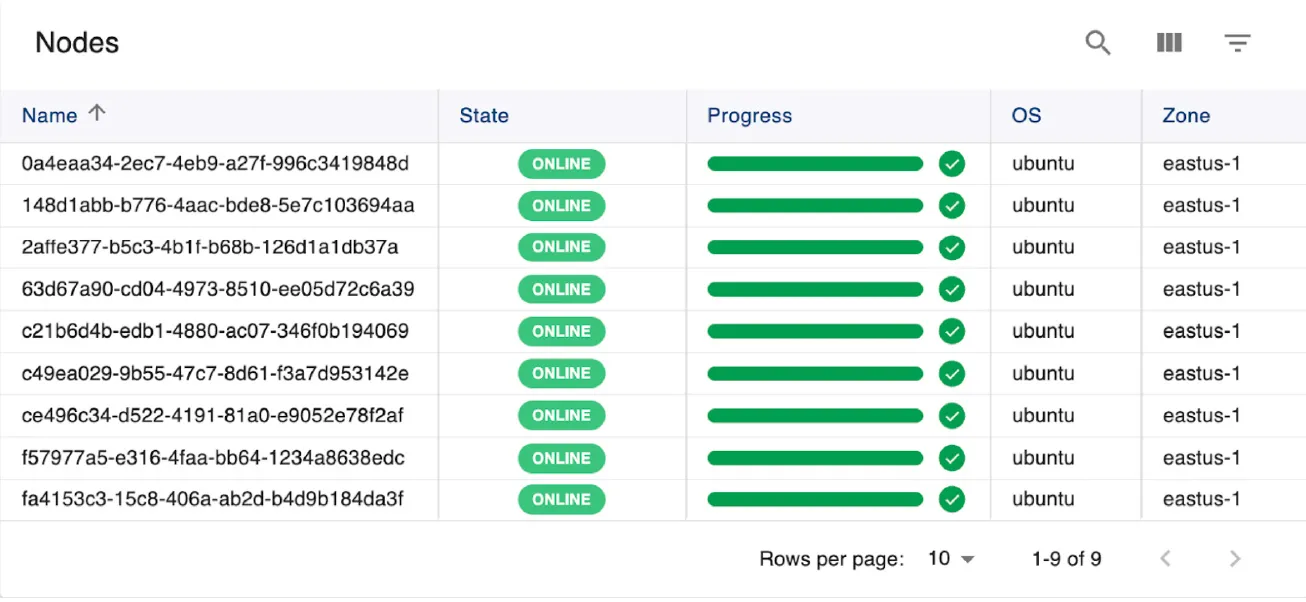Click progress bar for node c21b6d4b
The width and height of the screenshot is (1306, 602).
(x=815, y=331)
